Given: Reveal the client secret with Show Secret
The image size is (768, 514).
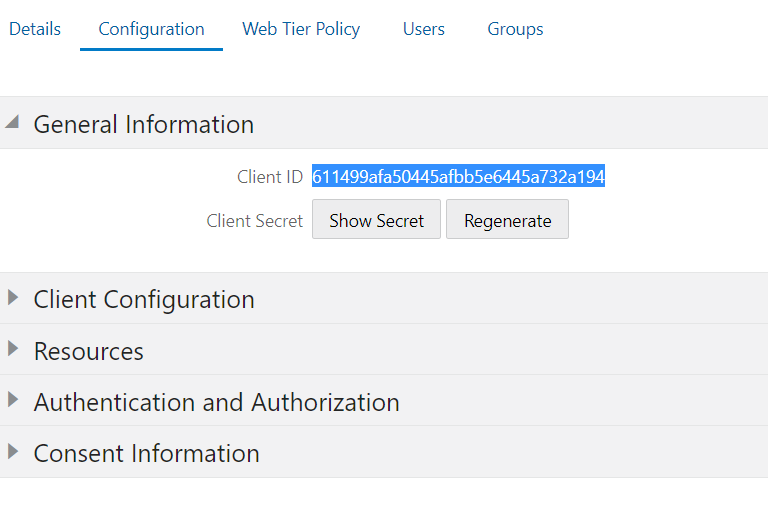Looking at the screenshot, I should (376, 220).
